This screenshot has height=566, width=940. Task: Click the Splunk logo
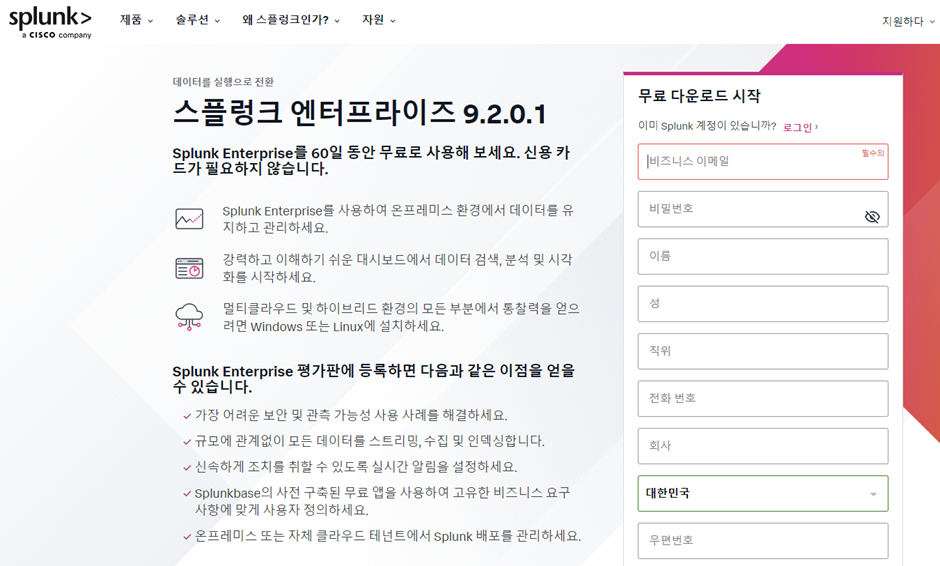50,23
